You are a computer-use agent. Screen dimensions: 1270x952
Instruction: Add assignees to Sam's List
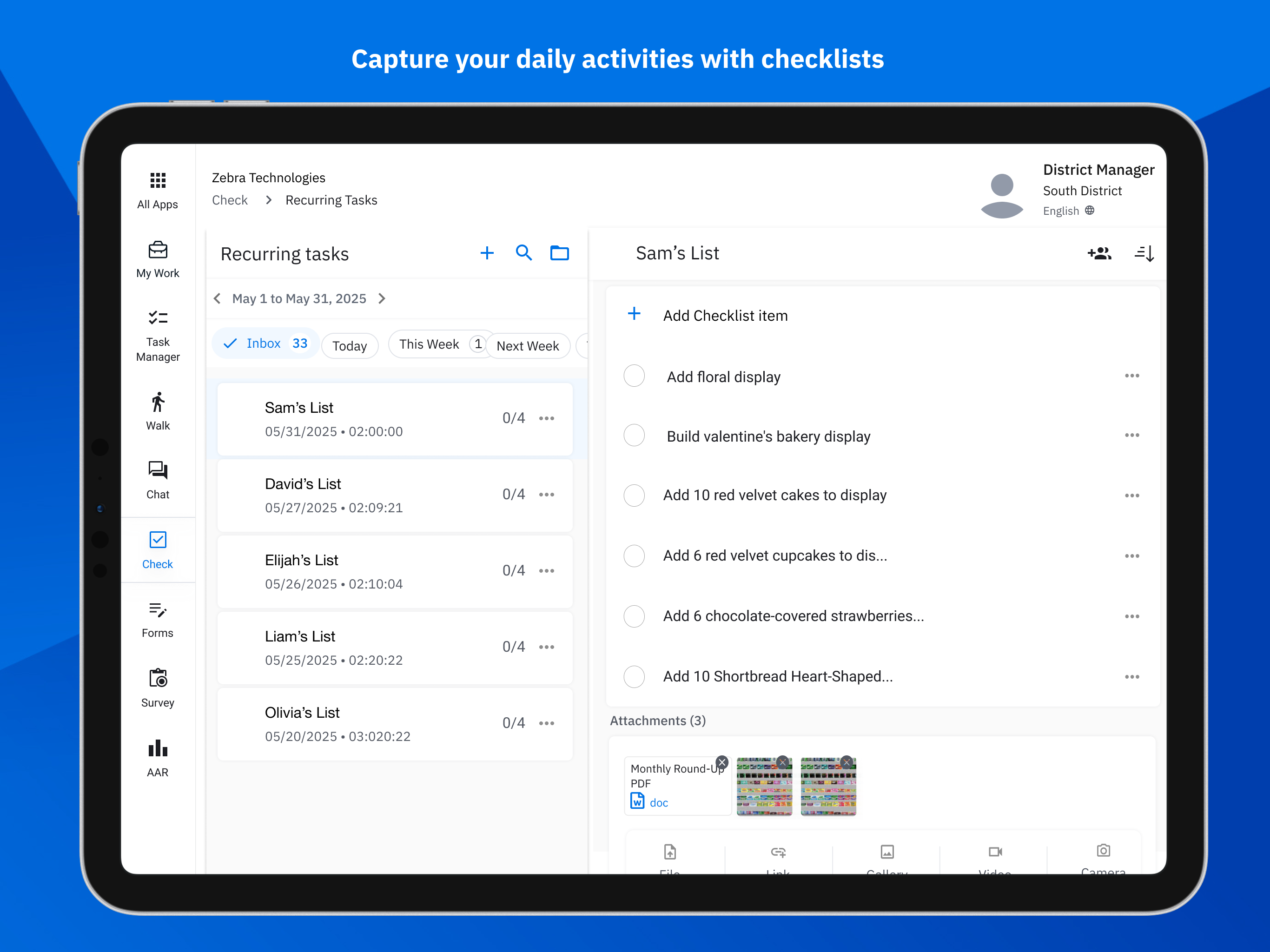coord(1099,253)
